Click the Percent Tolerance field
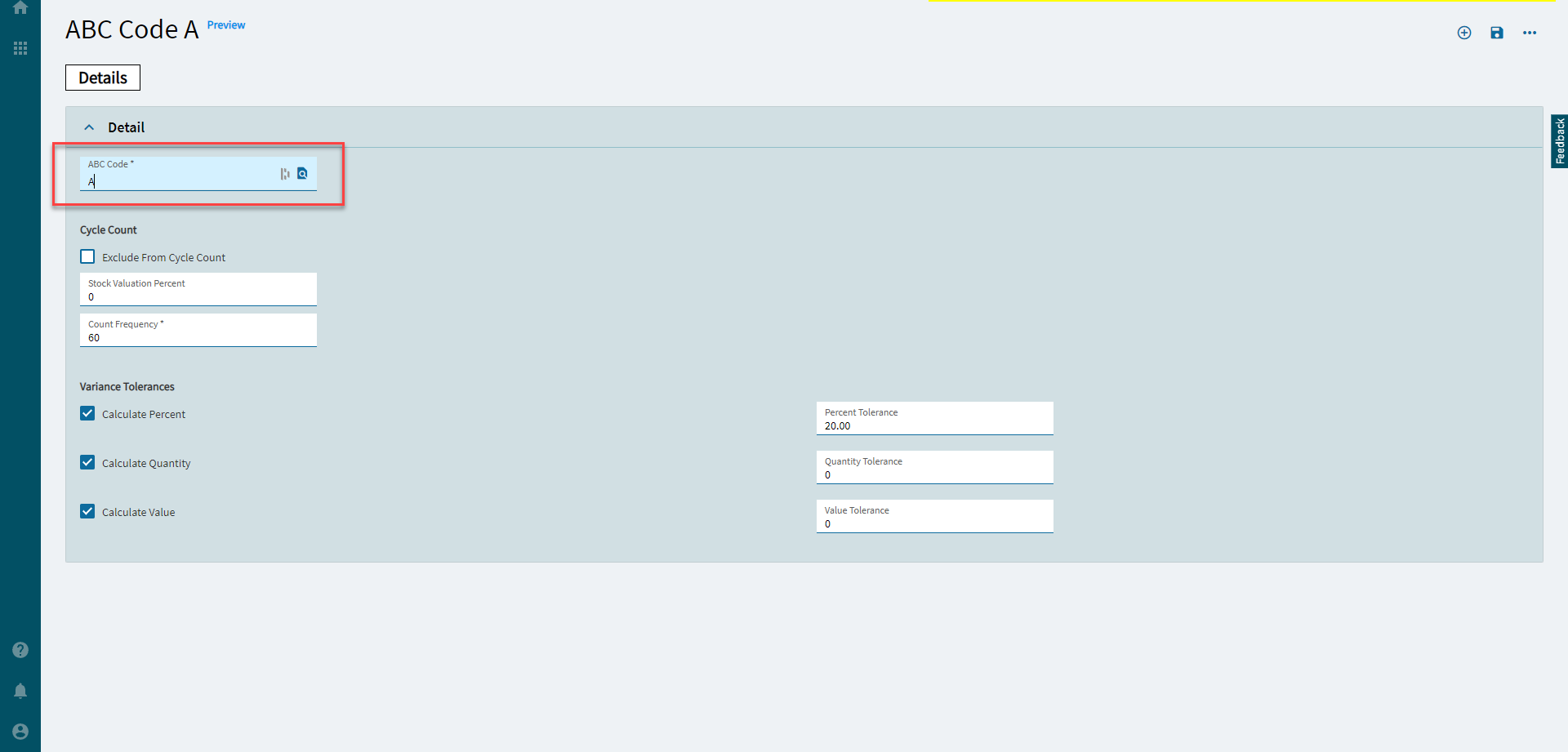The image size is (1568, 752). pyautogui.click(x=935, y=418)
